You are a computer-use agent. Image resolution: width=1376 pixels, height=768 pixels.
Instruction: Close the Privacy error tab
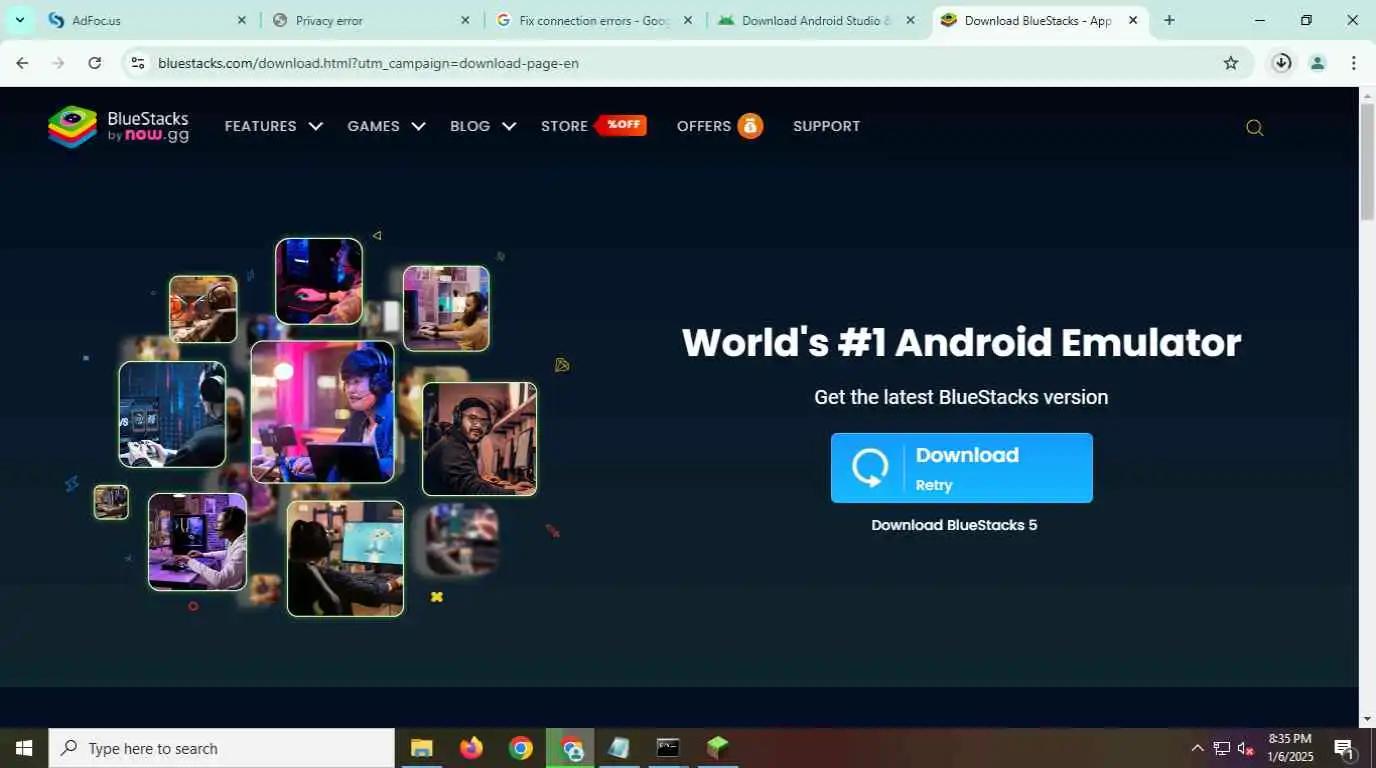point(465,20)
